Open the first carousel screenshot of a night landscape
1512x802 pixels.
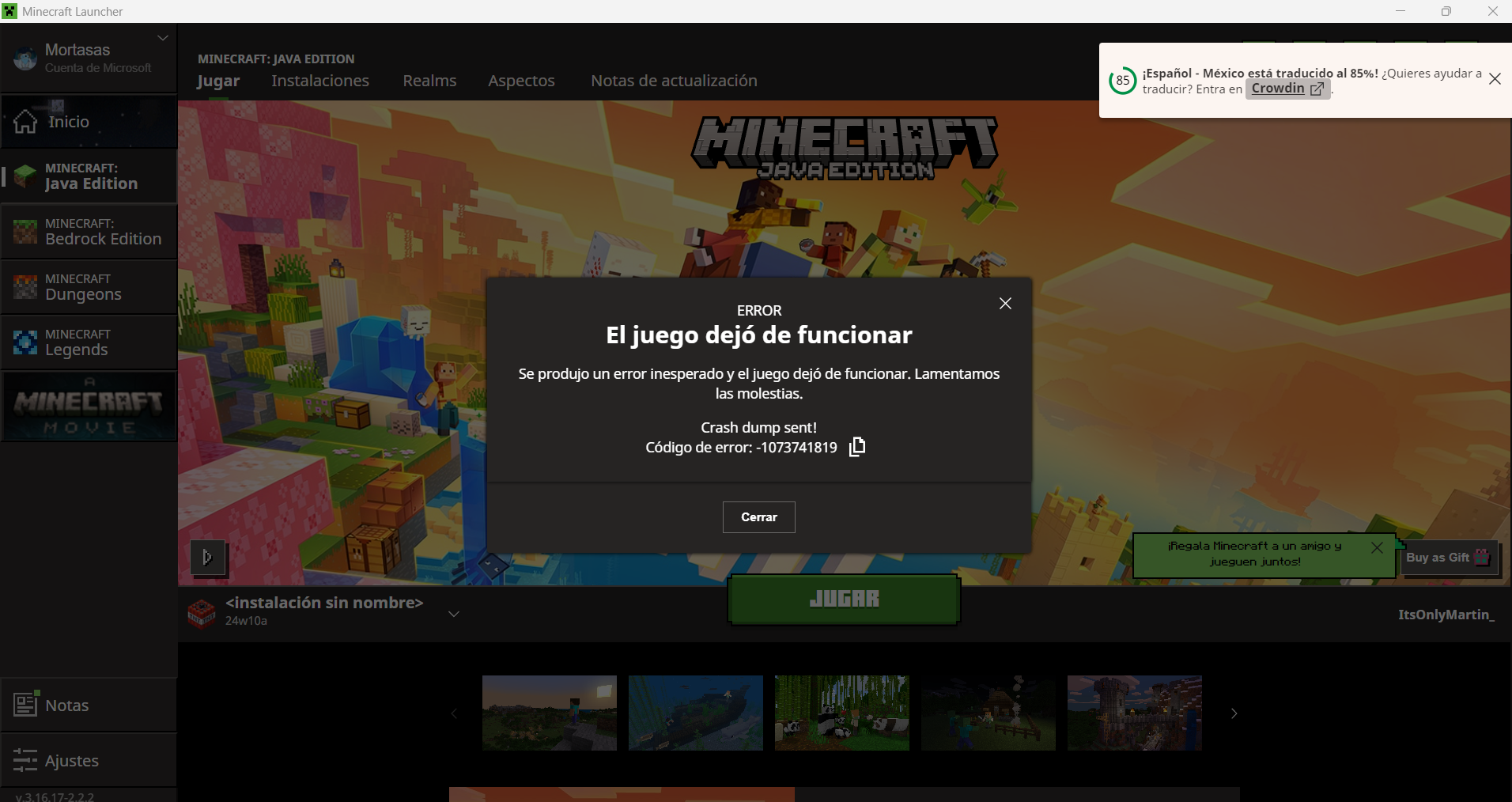(x=550, y=713)
